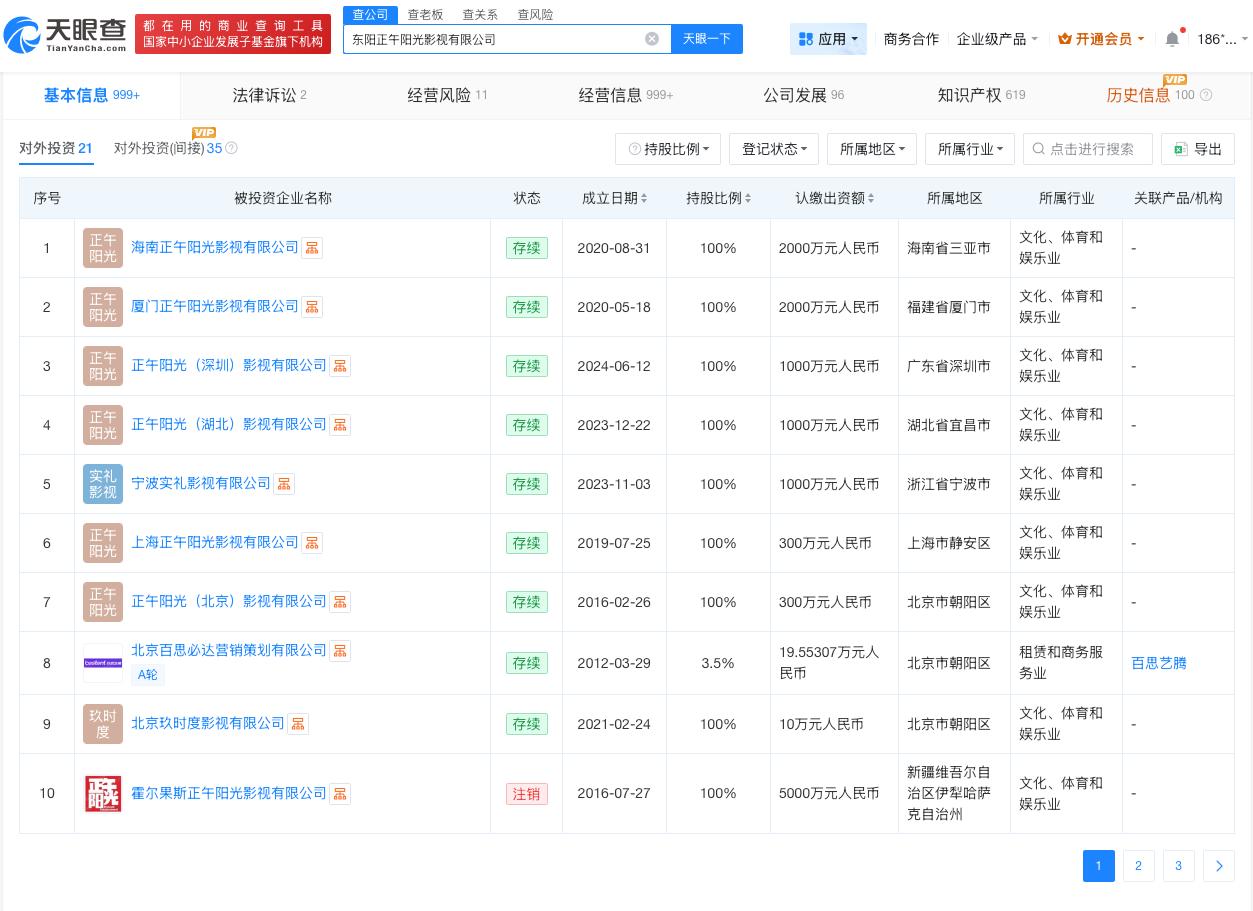This screenshot has height=911, width=1253.
Task: Click the VIP badge above 对外投资(间接)
Action: (204, 131)
